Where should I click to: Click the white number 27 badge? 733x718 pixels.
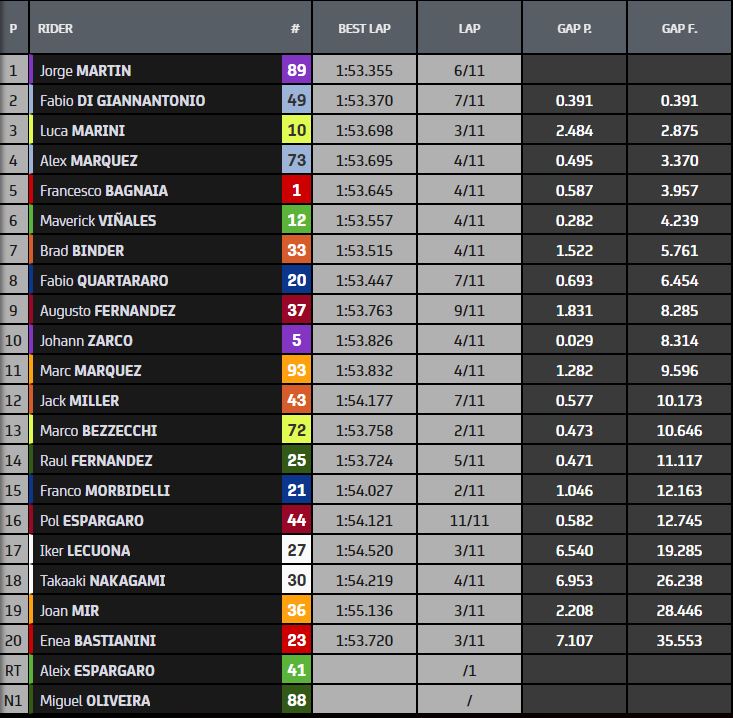point(296,551)
